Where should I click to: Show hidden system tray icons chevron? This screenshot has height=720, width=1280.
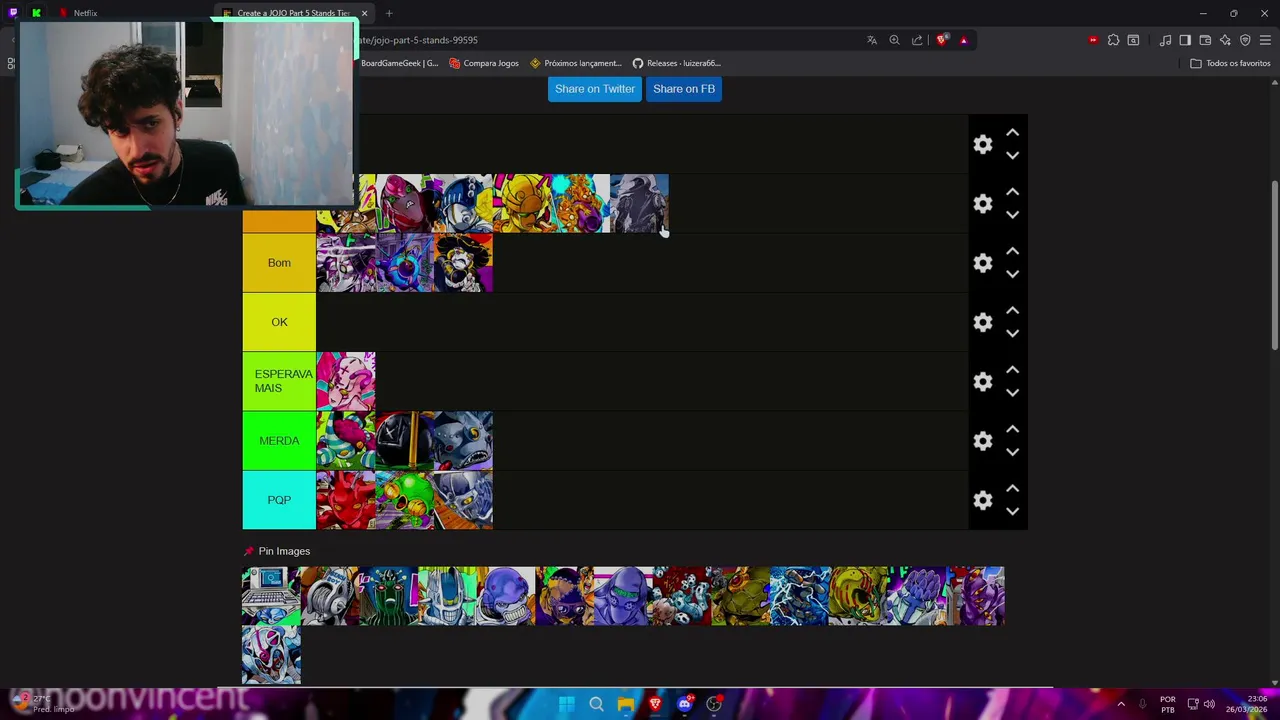tap(1121, 704)
